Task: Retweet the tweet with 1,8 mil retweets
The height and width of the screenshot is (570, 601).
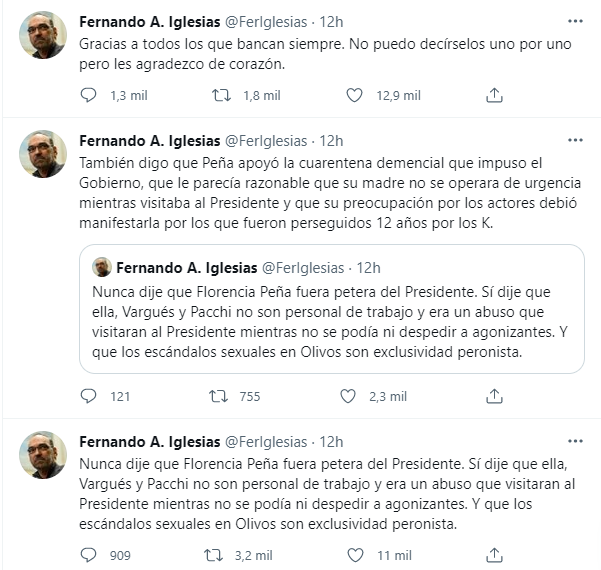Action: click(222, 95)
